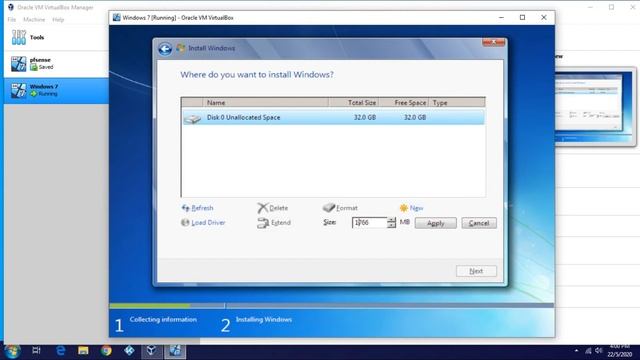Click the Type column header

(457, 103)
